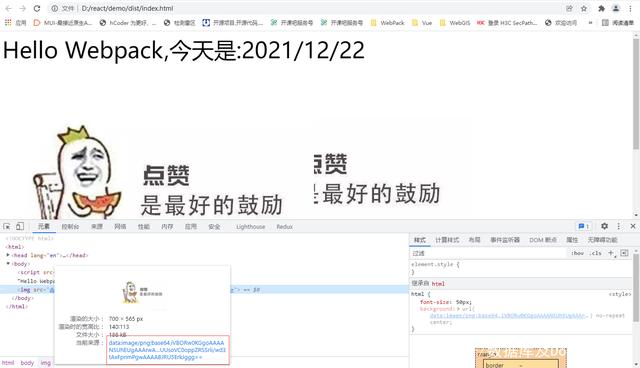640x368 pixels.
Task: Open the WebPack bookmark folder
Action: point(387,23)
